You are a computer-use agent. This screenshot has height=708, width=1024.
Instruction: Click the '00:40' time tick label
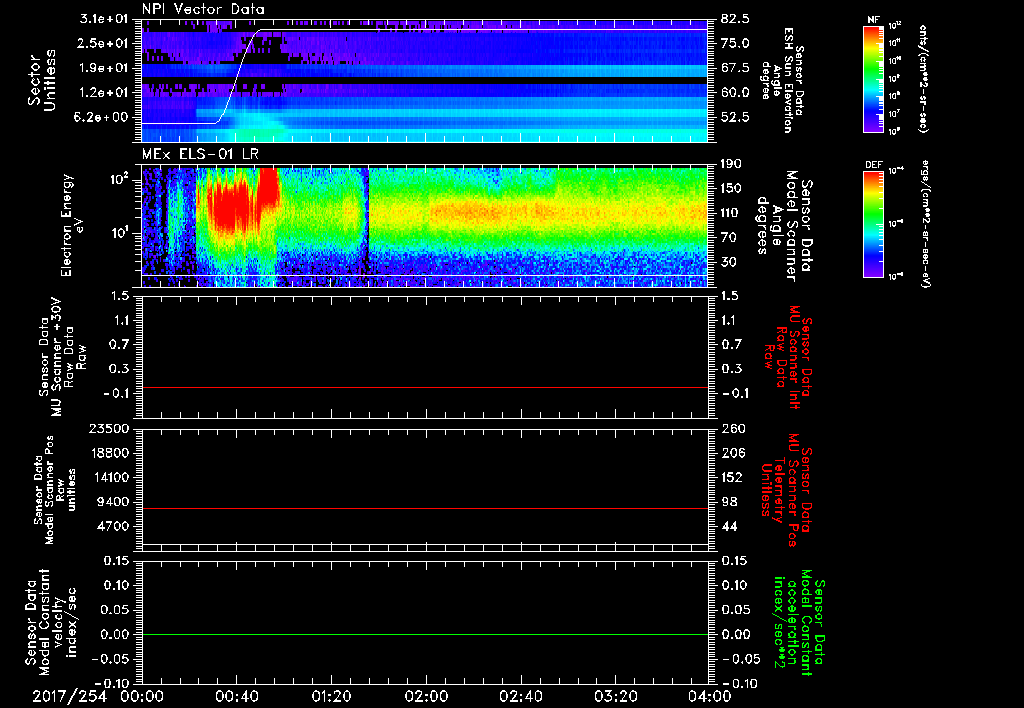tap(236, 697)
